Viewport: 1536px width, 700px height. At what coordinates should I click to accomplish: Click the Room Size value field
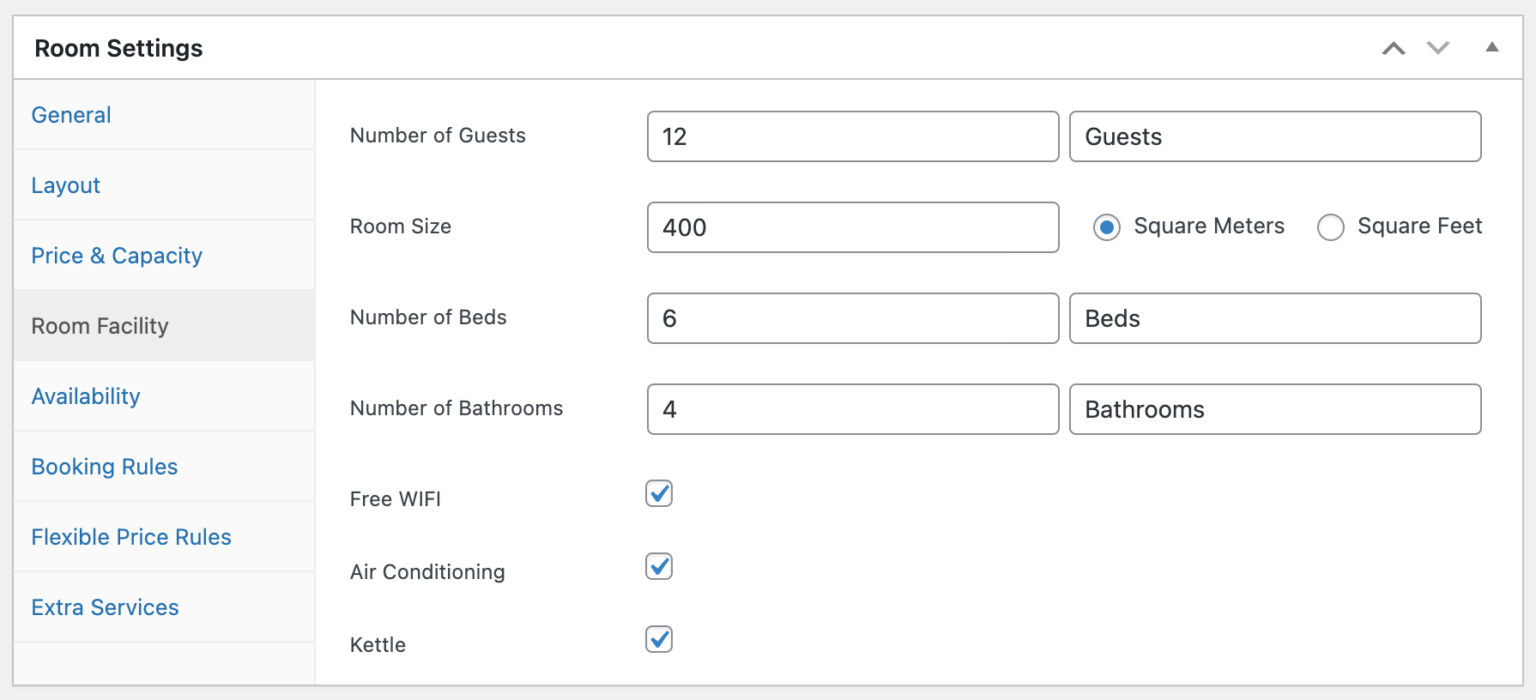(853, 227)
